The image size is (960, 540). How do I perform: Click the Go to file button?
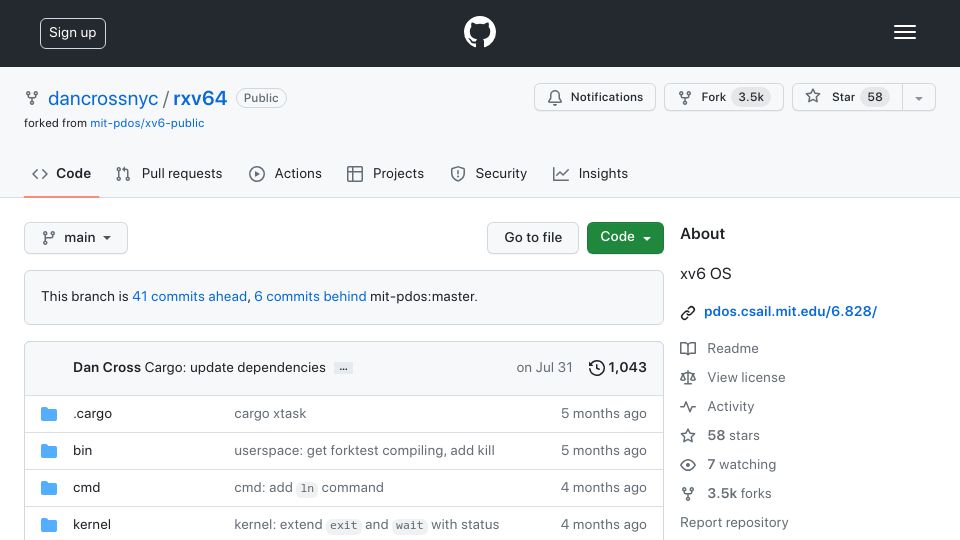533,238
